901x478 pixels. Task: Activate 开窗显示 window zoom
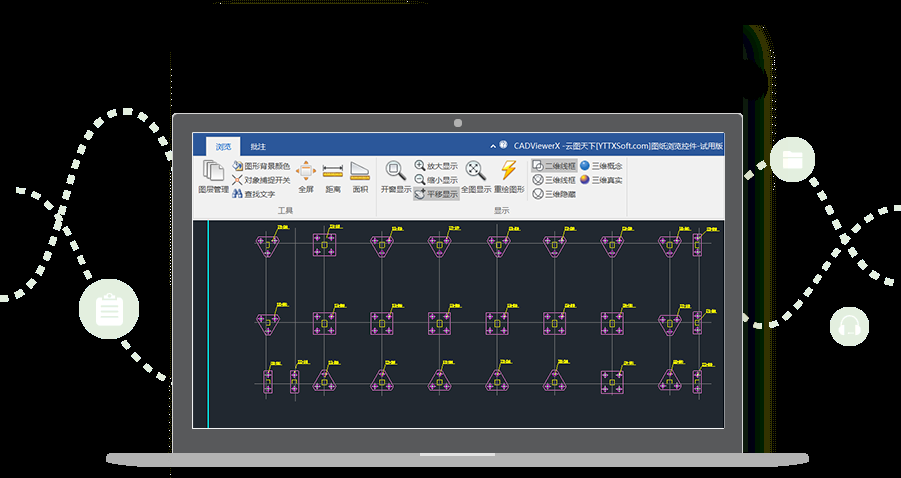pos(396,176)
